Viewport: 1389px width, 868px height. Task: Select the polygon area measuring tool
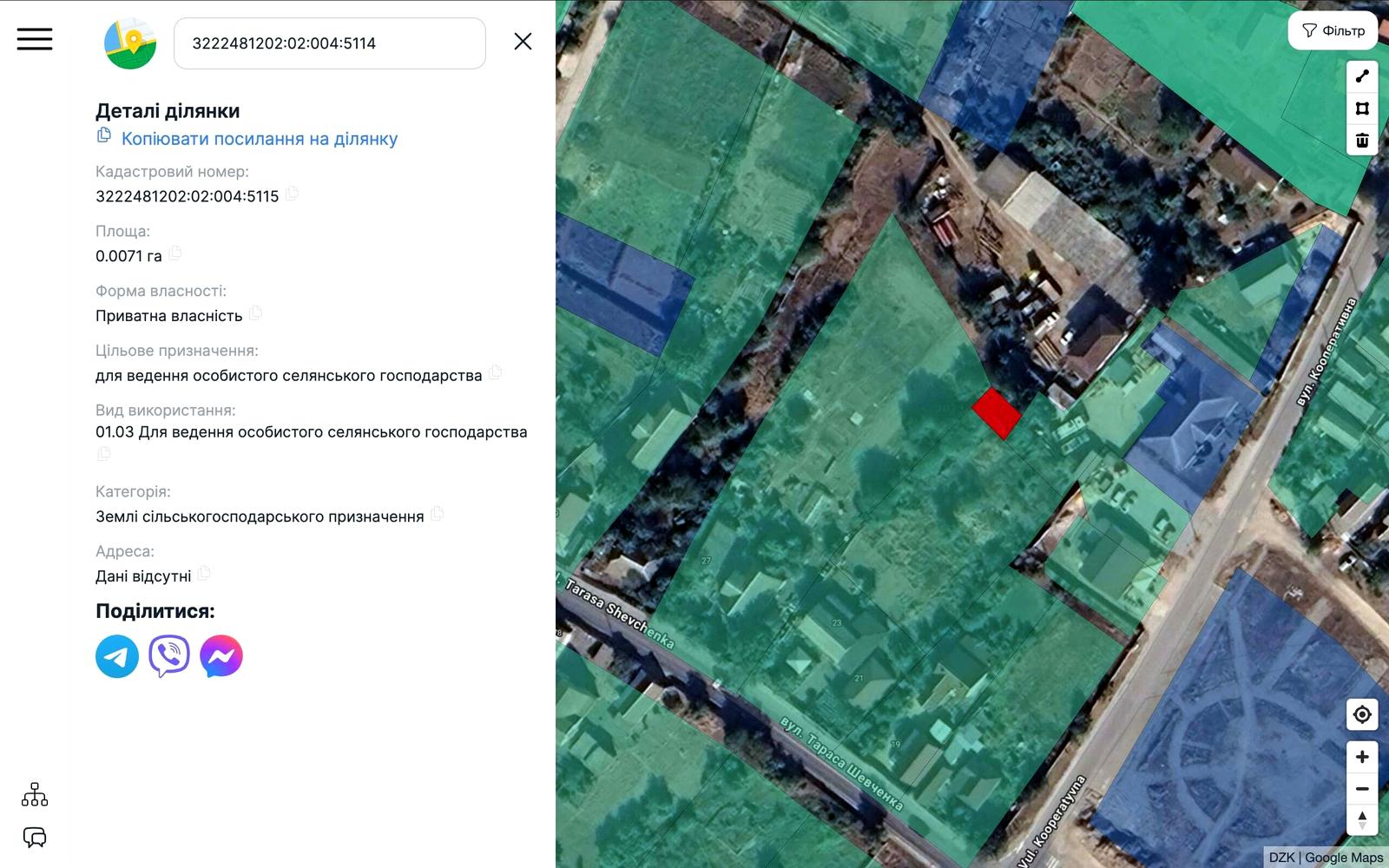1362,108
